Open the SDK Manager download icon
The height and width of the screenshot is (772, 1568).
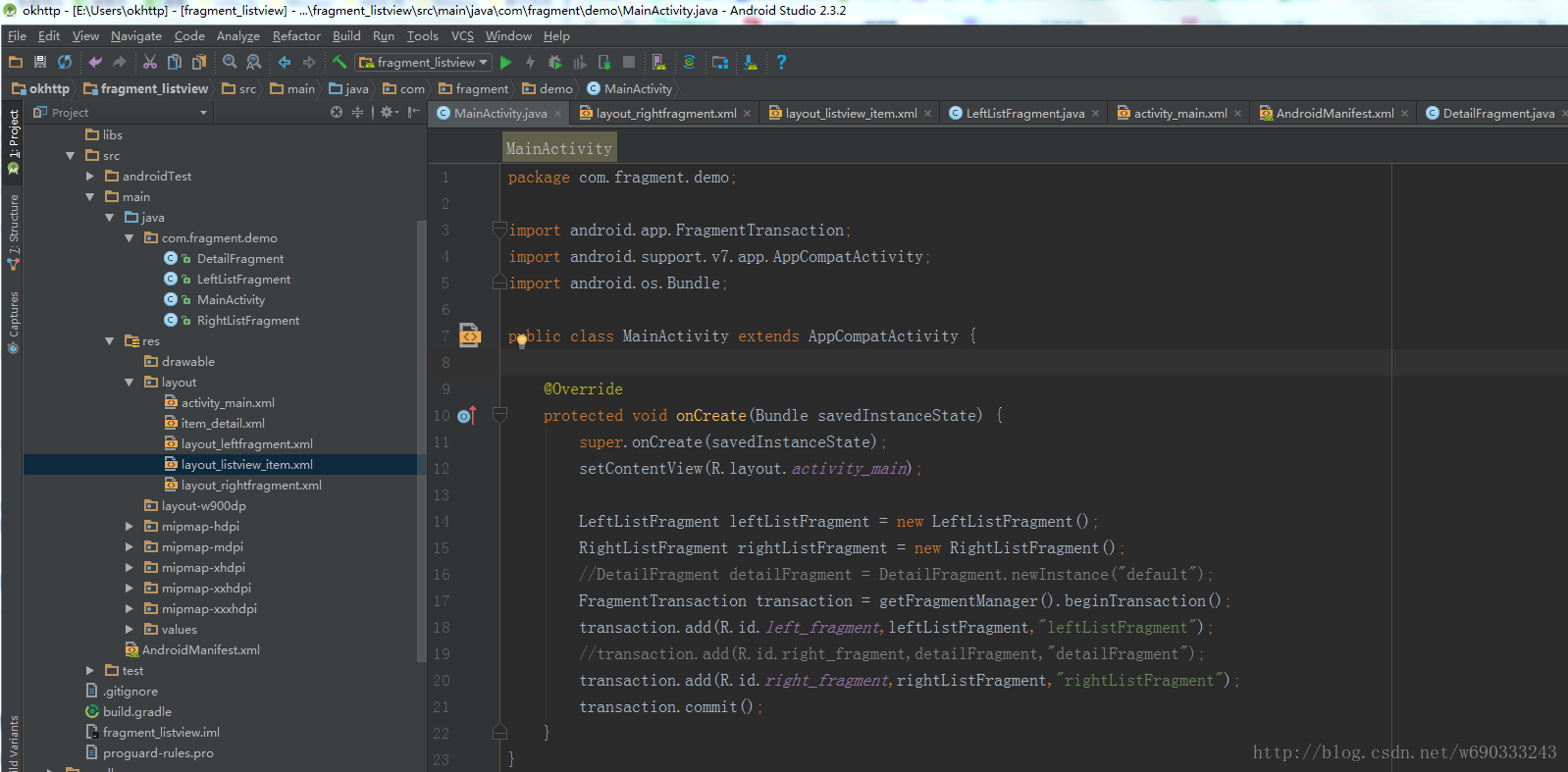pyautogui.click(x=751, y=62)
